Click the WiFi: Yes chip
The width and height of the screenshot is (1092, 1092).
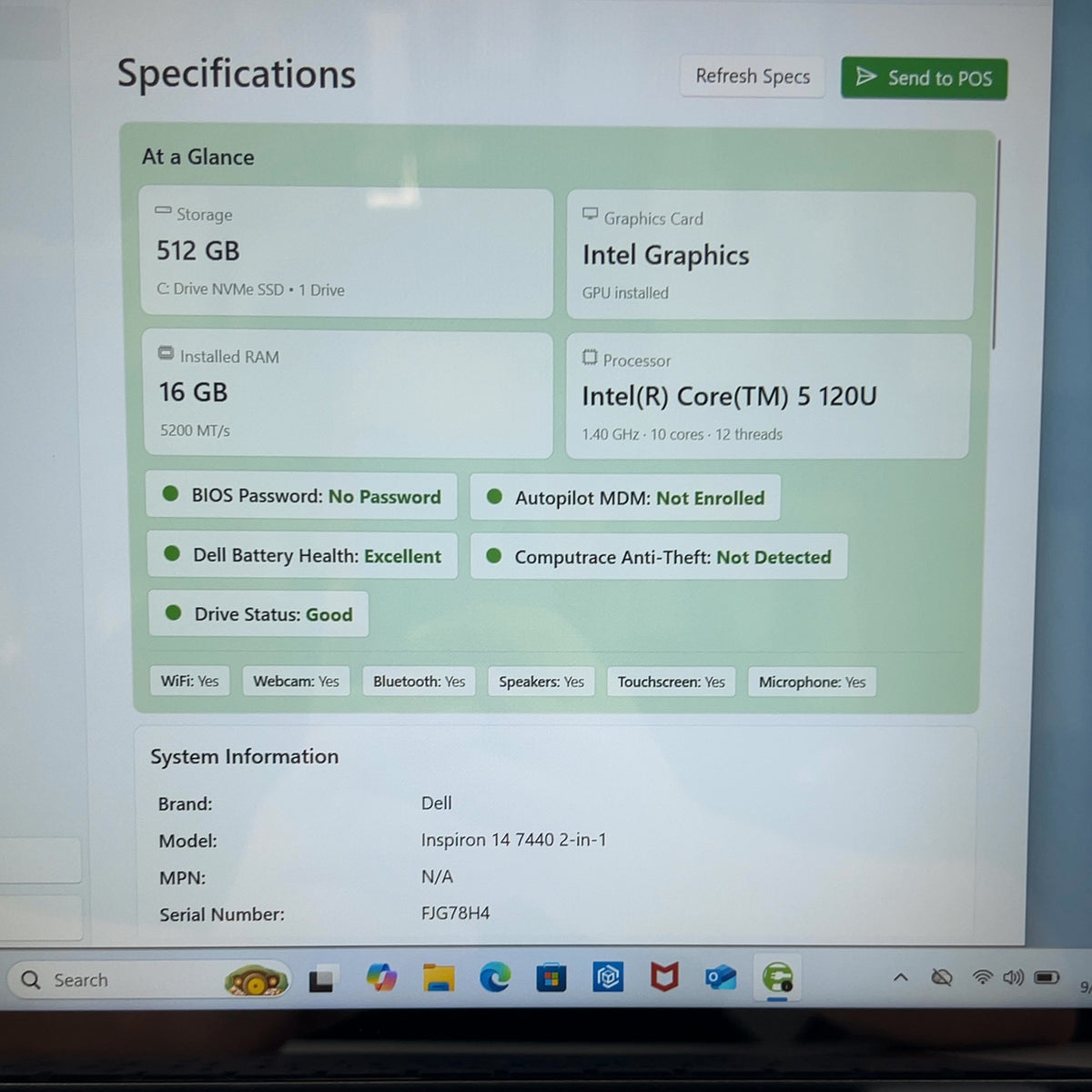tap(190, 681)
